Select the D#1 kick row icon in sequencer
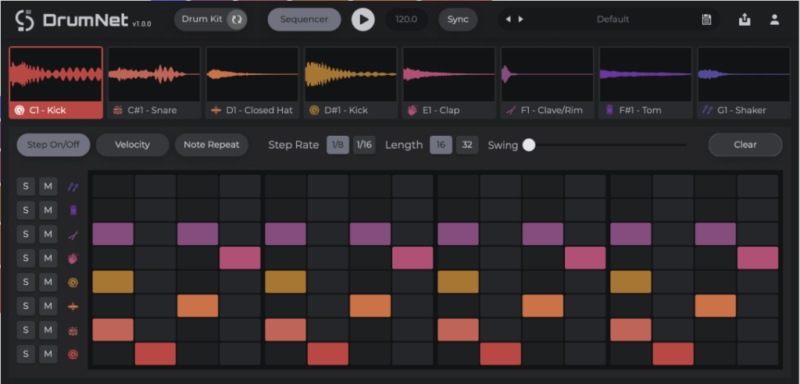This screenshot has width=800, height=384. point(73,282)
